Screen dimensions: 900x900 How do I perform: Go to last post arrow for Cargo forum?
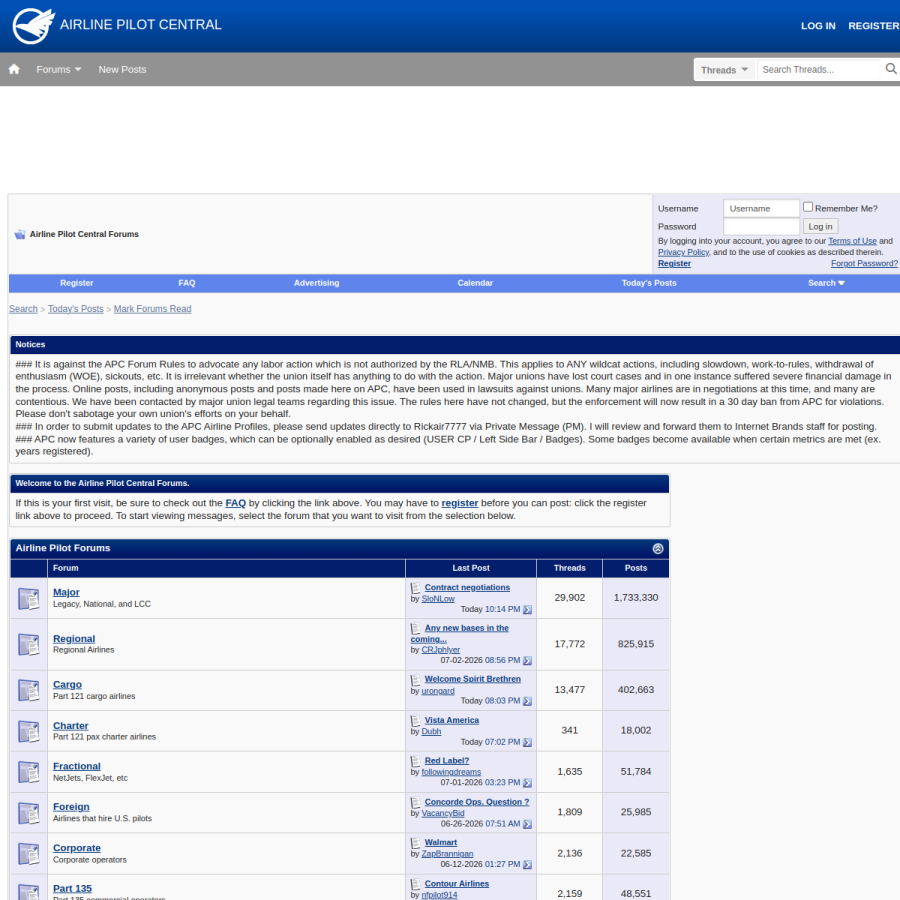coord(527,701)
